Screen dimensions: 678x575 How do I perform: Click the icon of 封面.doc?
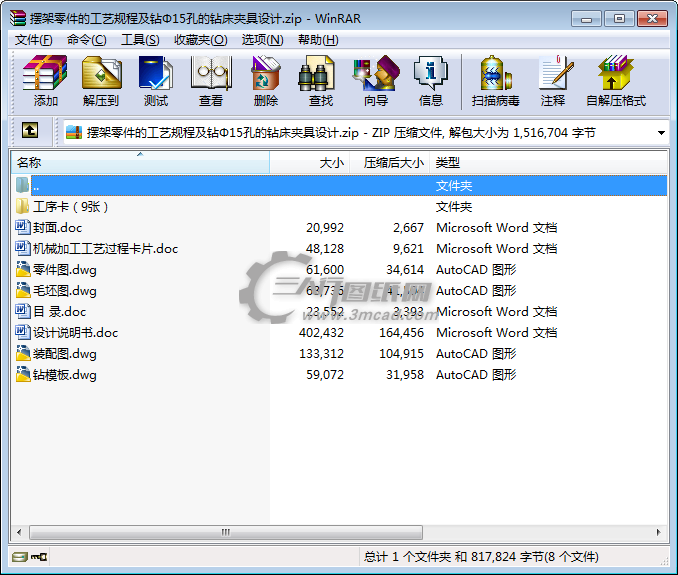click(x=22, y=227)
